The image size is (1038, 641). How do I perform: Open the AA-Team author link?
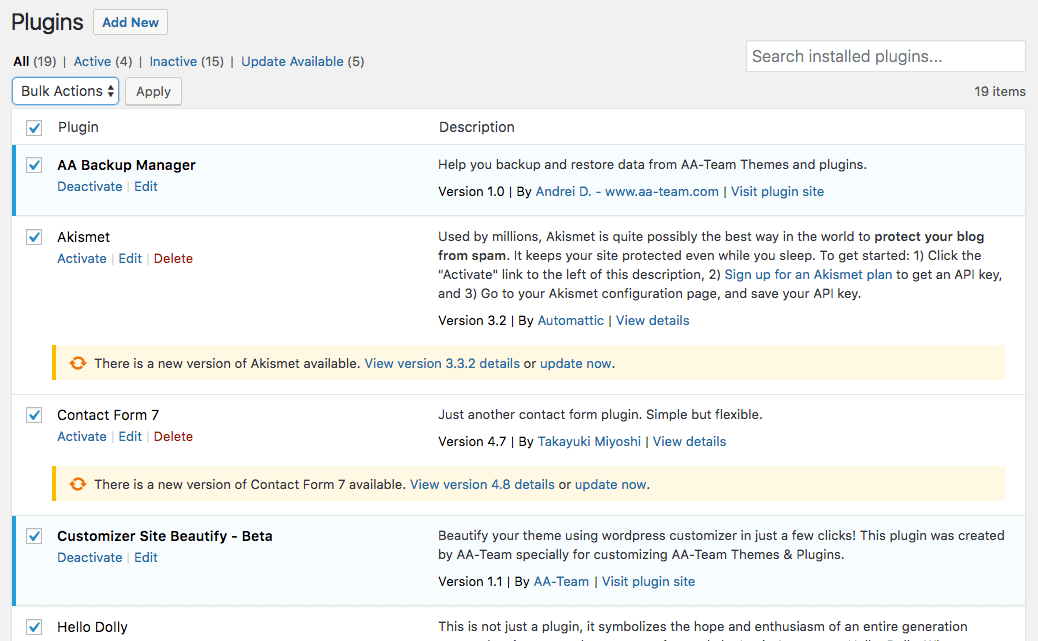click(x=561, y=581)
